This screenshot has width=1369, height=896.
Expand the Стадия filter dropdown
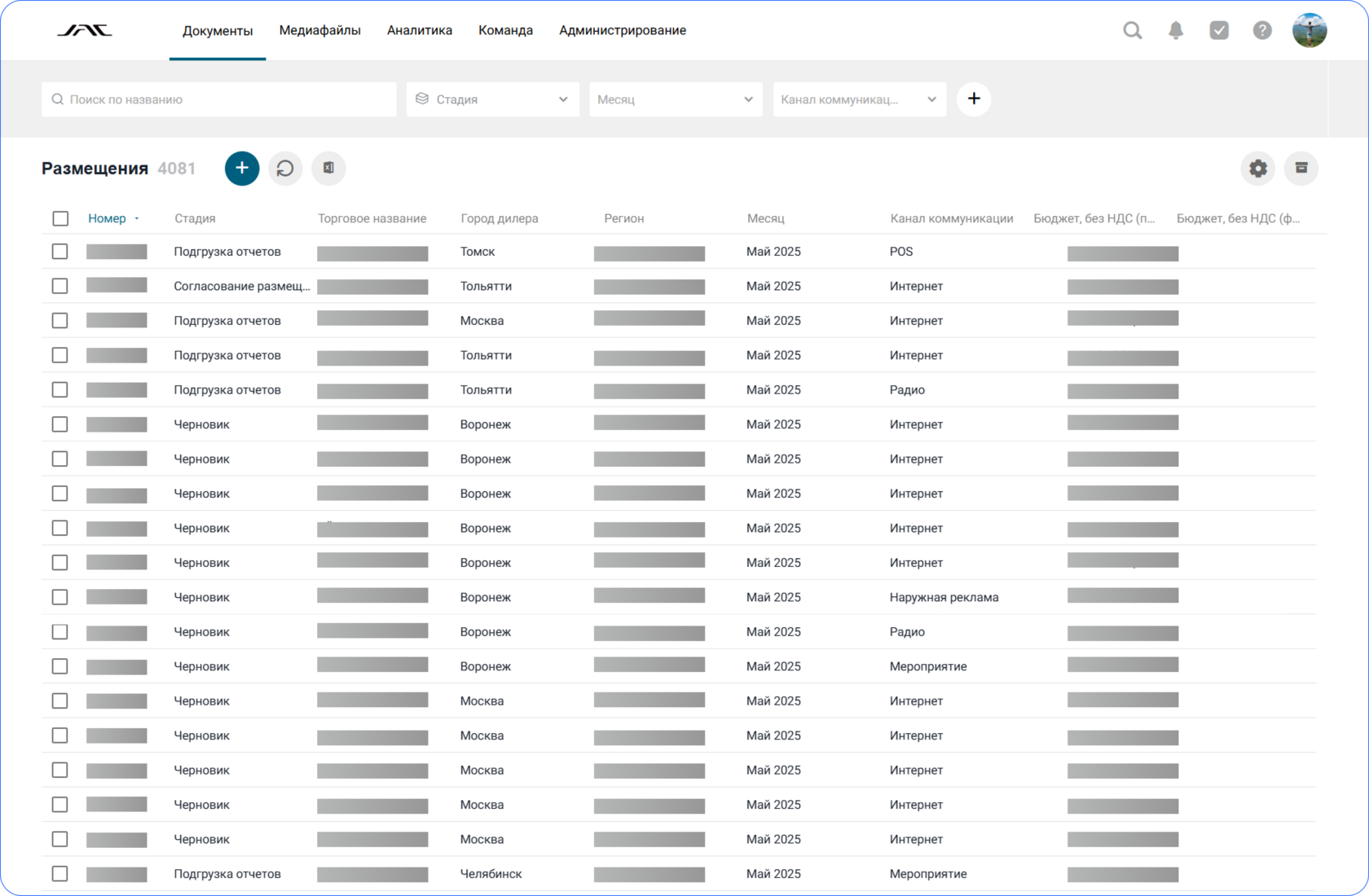pyautogui.click(x=492, y=99)
